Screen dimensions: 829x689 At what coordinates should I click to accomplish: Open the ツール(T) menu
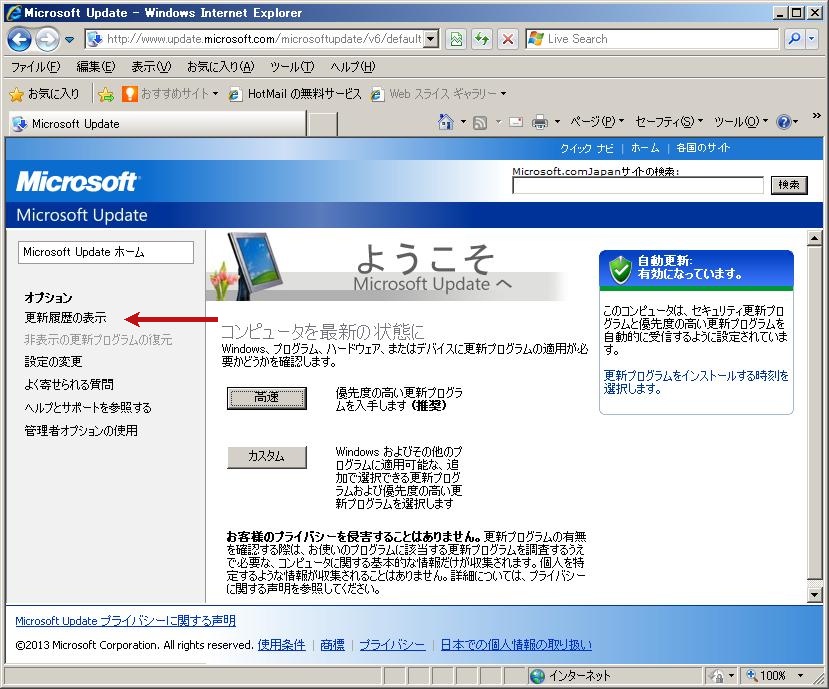pos(292,67)
